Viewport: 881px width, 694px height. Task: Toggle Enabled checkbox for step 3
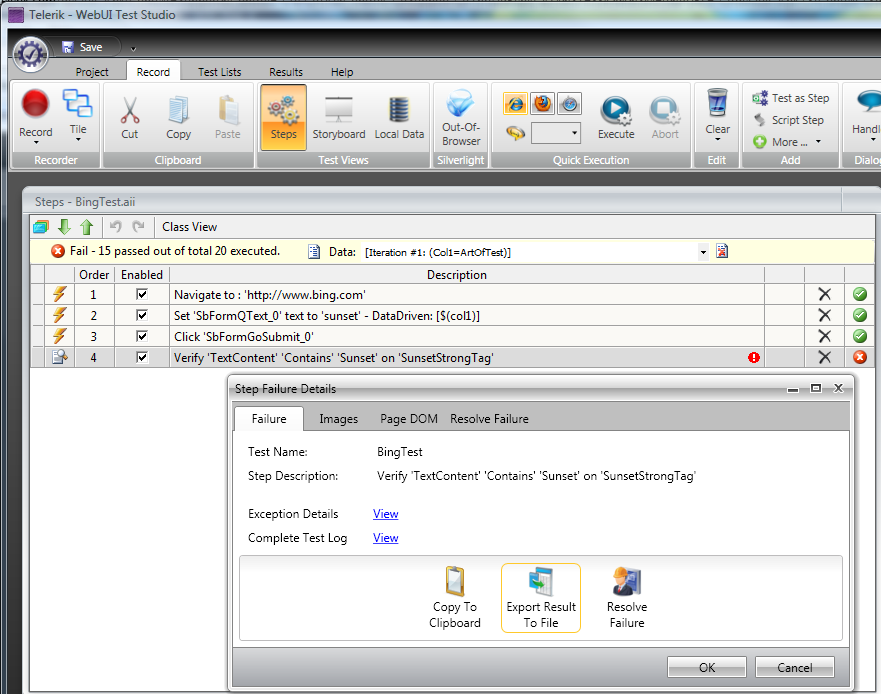pyautogui.click(x=142, y=336)
